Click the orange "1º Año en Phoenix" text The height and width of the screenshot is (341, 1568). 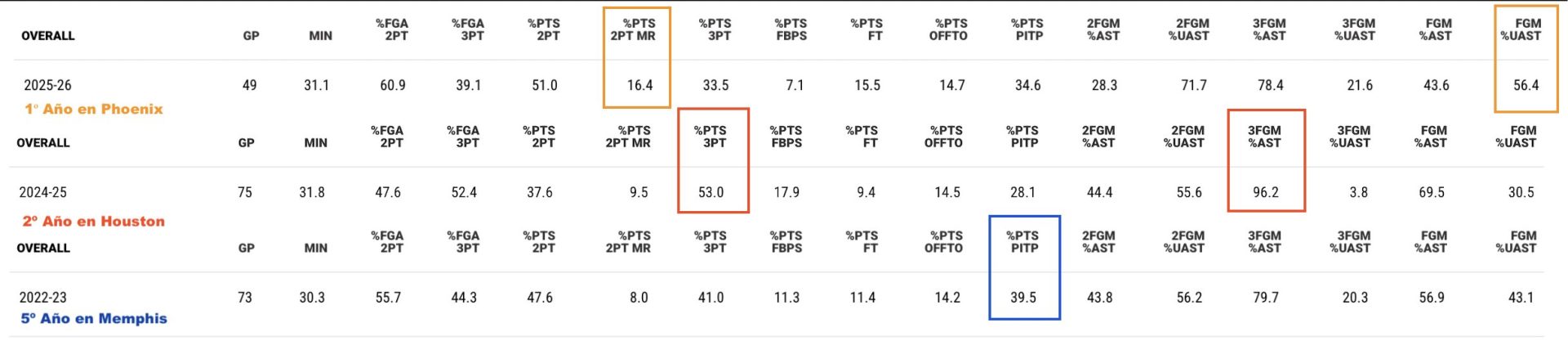pyautogui.click(x=94, y=109)
